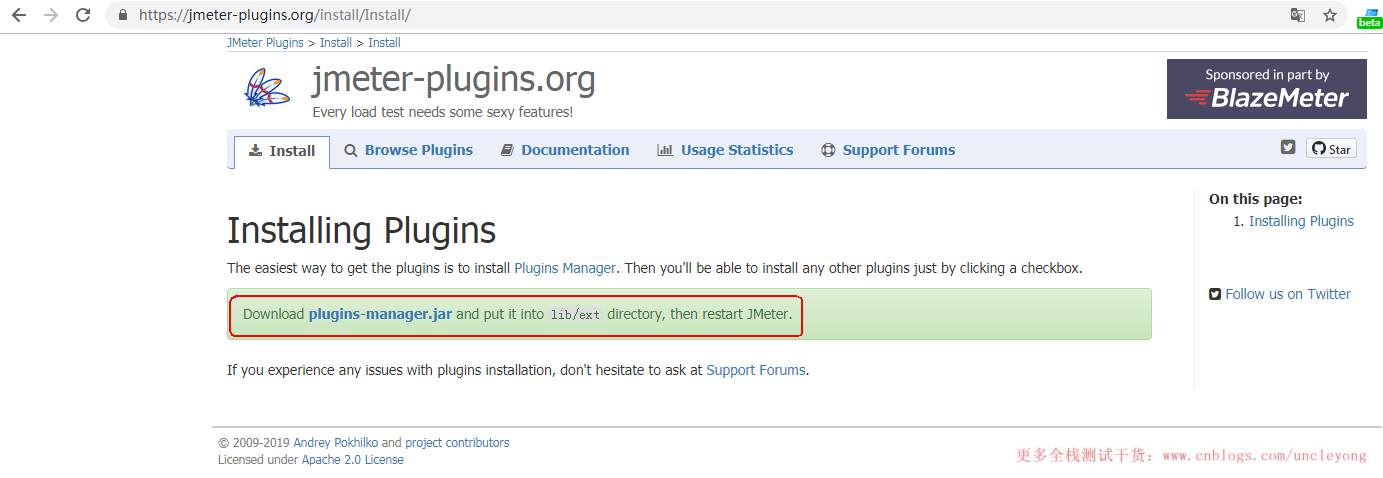
Task: Open Support Forums link in paragraph
Action: pyautogui.click(x=755, y=370)
